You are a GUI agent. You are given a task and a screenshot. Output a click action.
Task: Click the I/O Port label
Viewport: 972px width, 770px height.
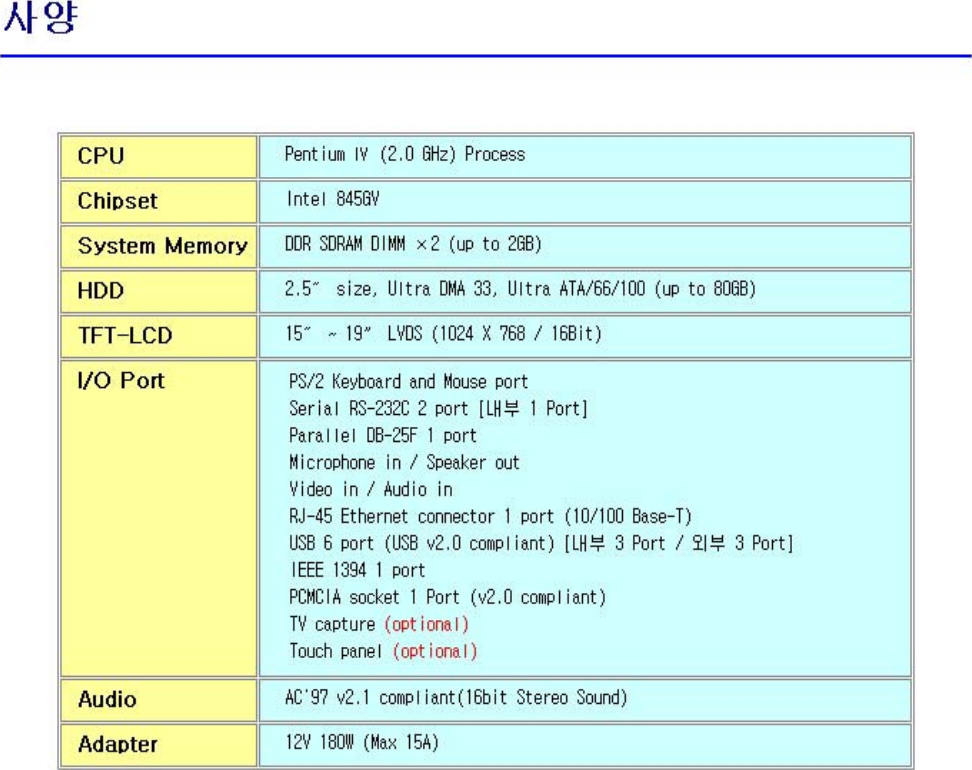pos(121,380)
